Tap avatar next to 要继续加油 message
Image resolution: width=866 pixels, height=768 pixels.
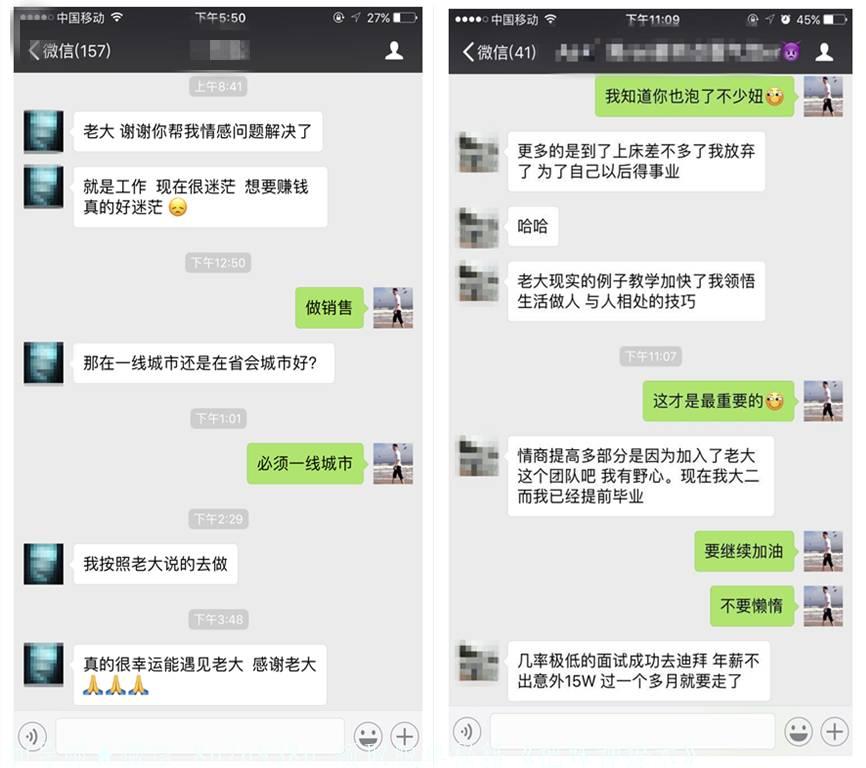point(823,550)
